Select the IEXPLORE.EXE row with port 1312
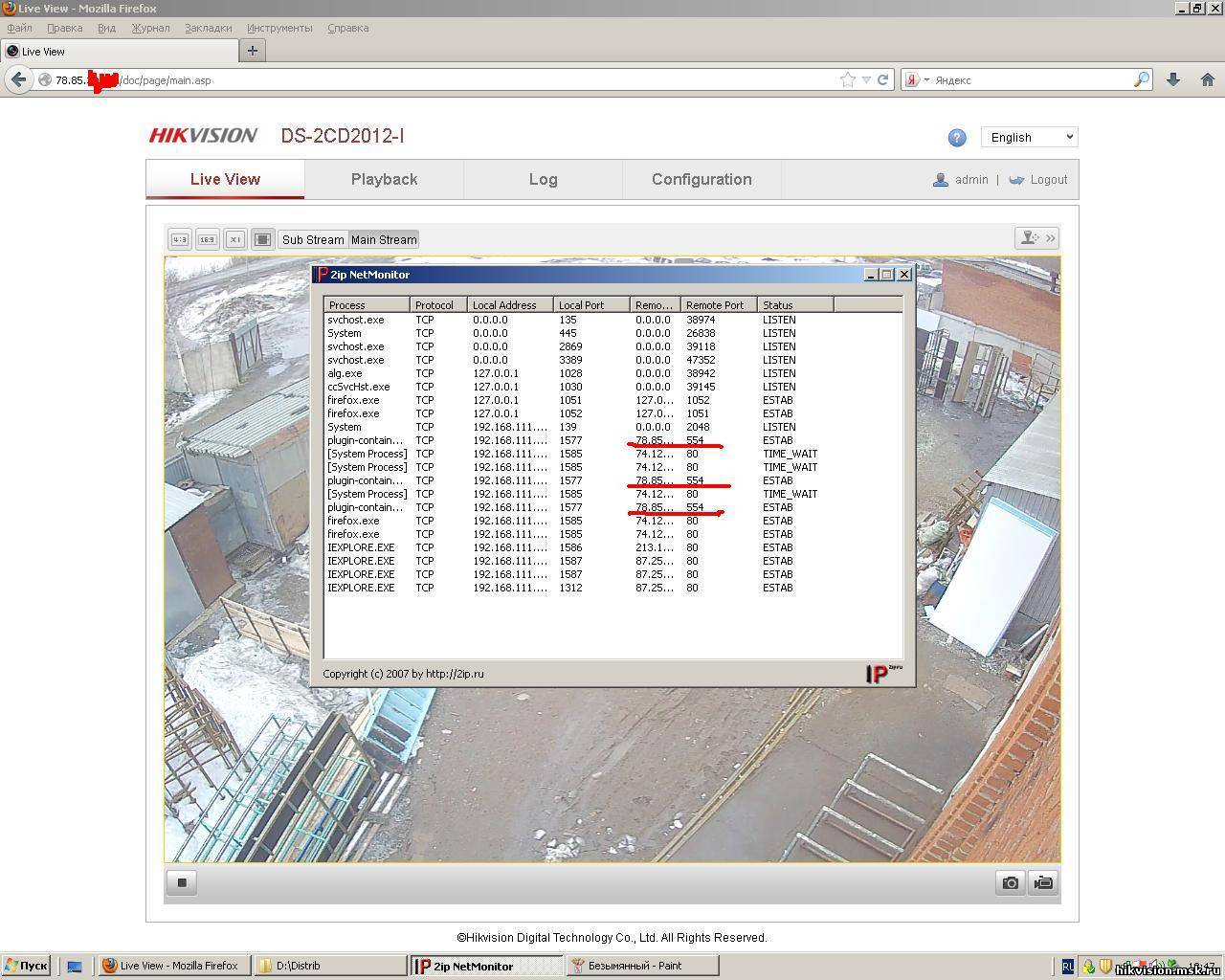 click(612, 588)
